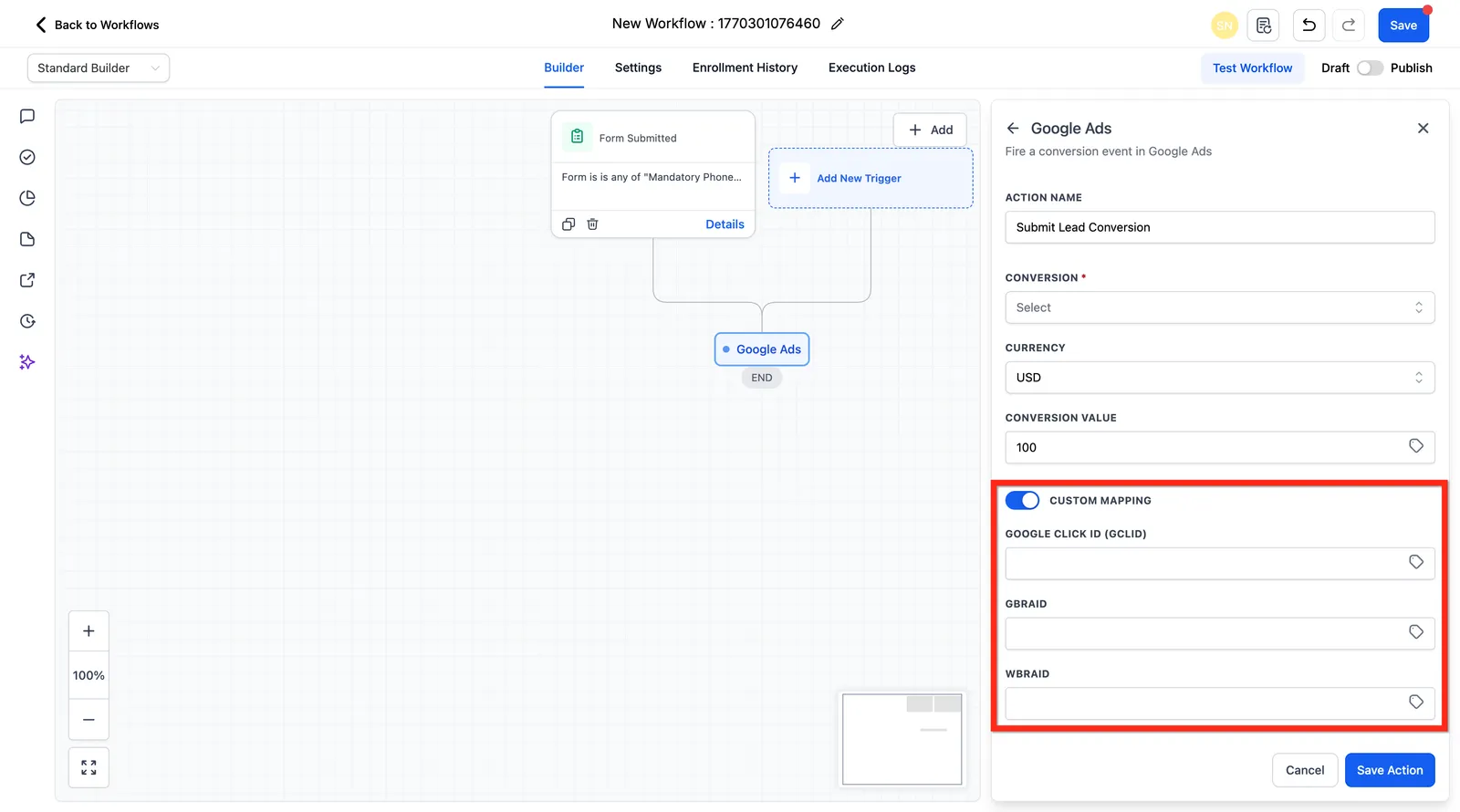Open tag picker for GCLID field
Image resolution: width=1460 pixels, height=812 pixels.
(x=1416, y=562)
